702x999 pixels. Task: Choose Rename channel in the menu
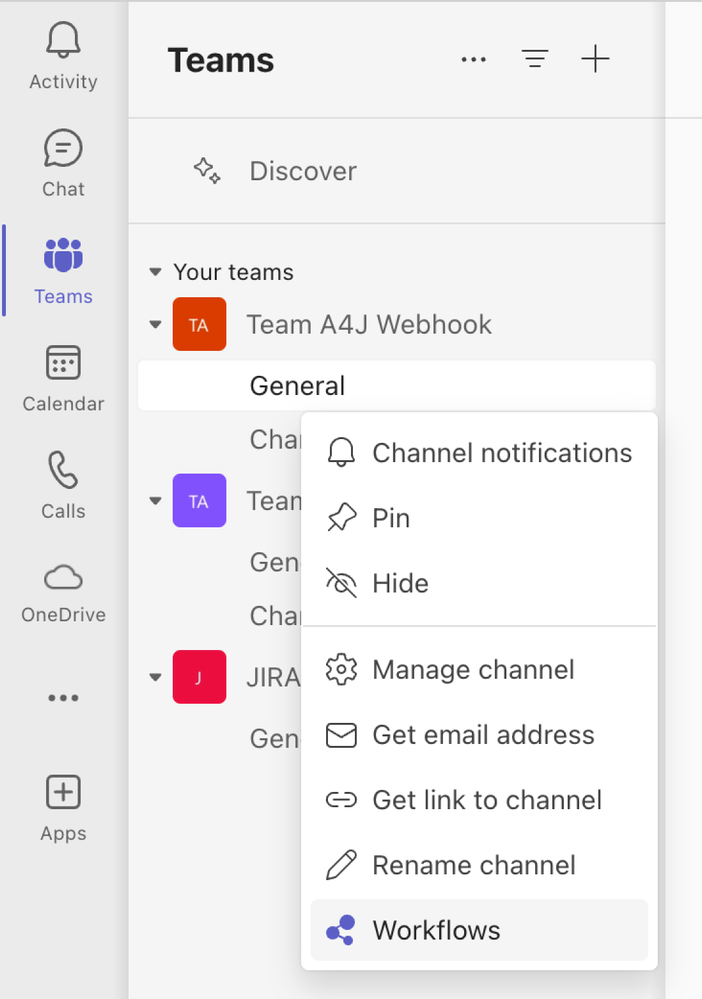(479, 865)
